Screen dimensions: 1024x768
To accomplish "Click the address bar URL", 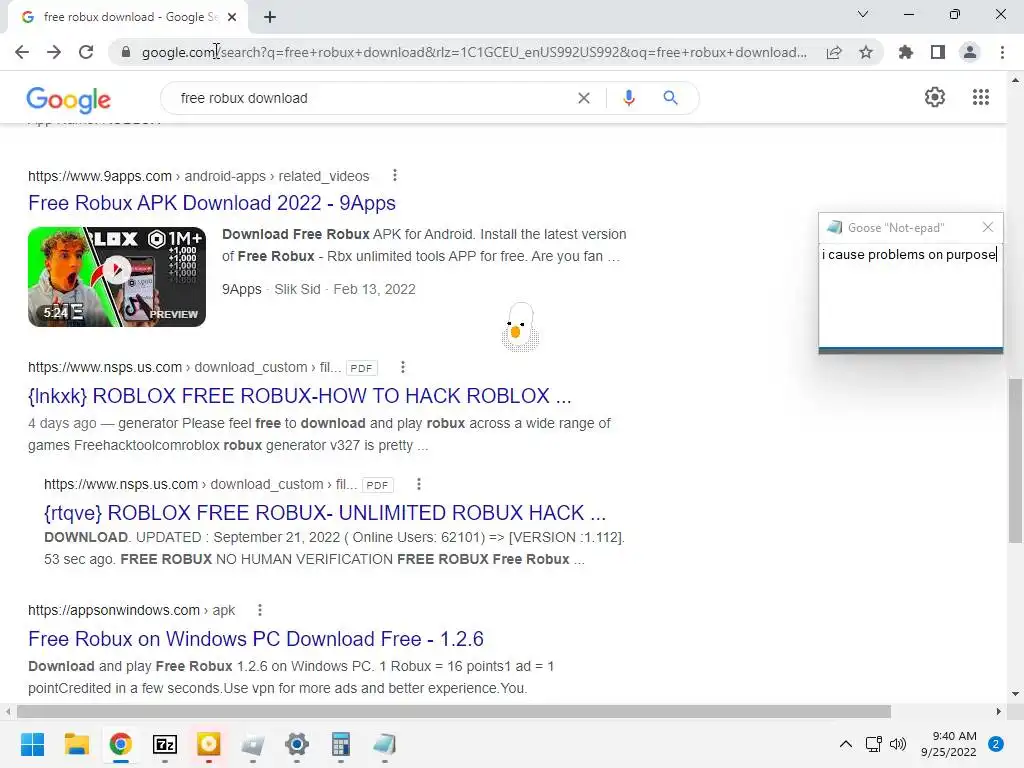I will (x=474, y=52).
